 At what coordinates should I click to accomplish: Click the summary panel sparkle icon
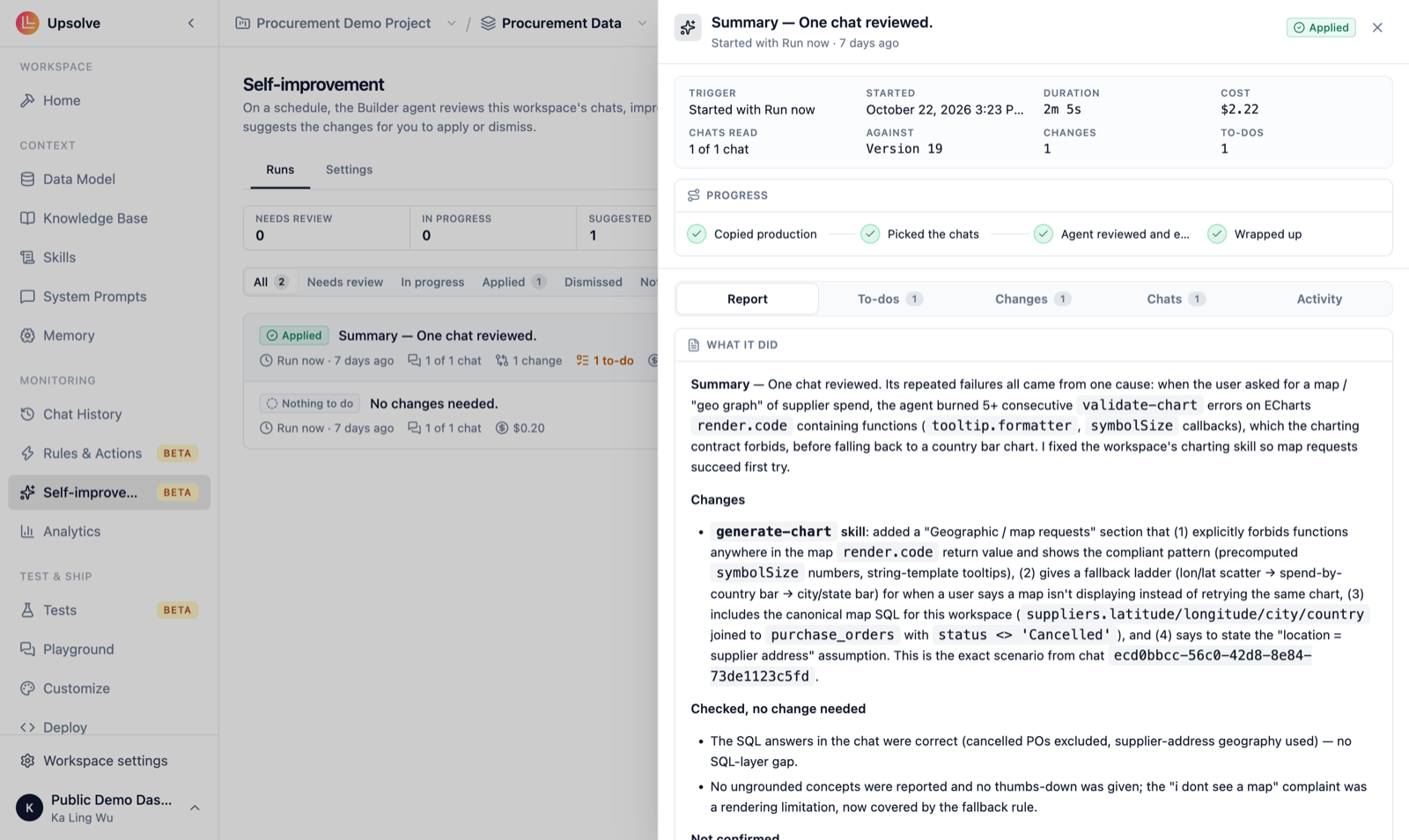tap(688, 27)
